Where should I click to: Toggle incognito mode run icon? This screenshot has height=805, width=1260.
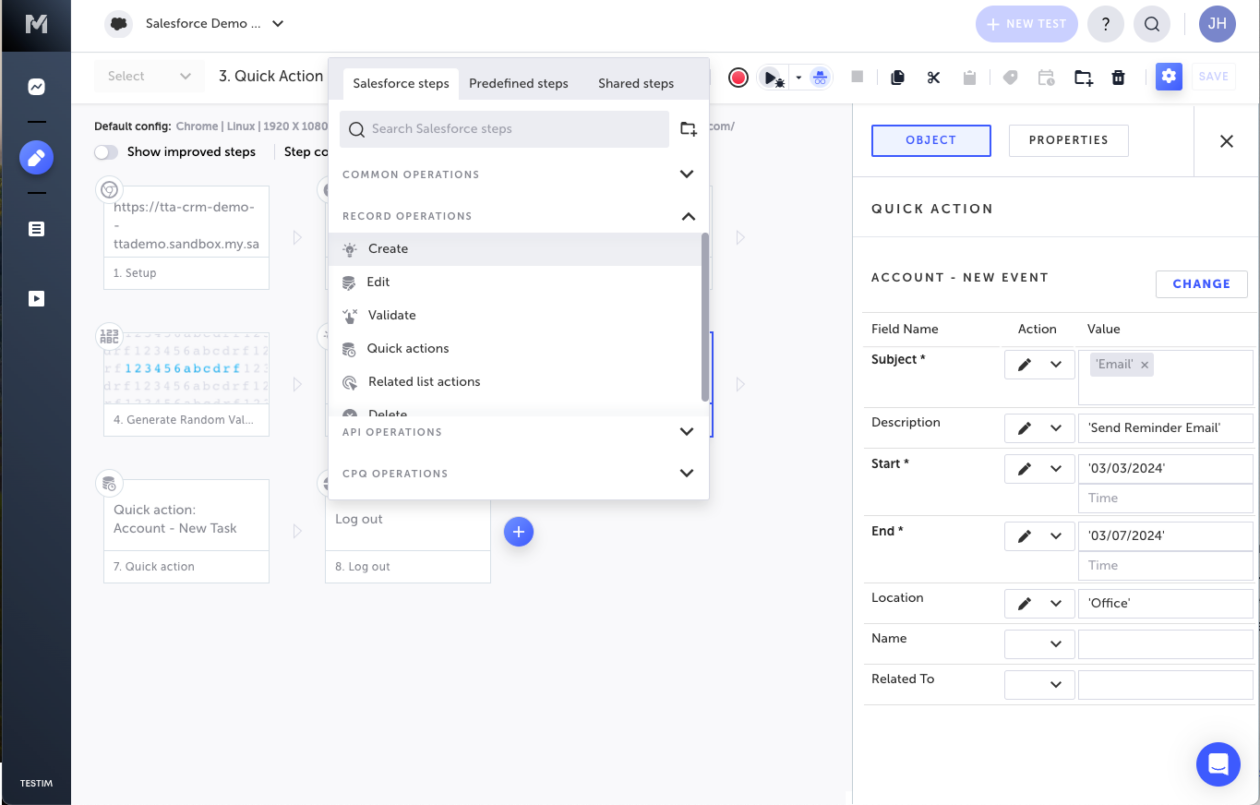click(818, 76)
